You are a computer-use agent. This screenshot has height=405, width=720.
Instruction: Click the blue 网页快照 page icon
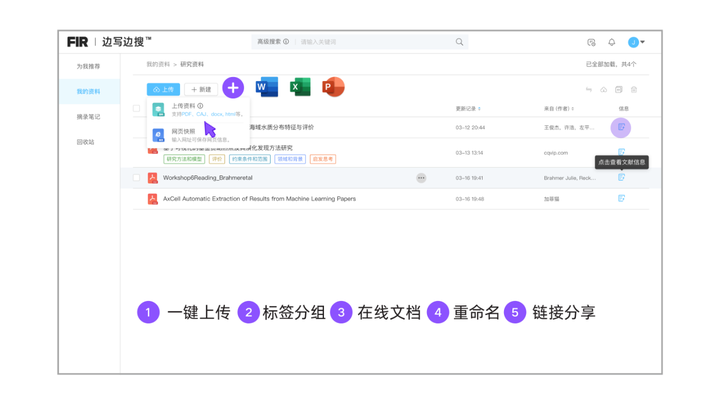[158, 135]
